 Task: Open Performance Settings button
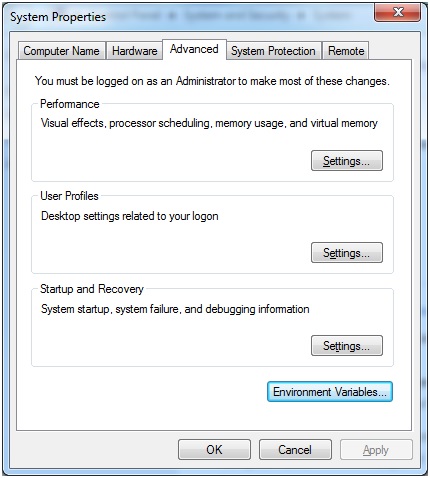(347, 161)
